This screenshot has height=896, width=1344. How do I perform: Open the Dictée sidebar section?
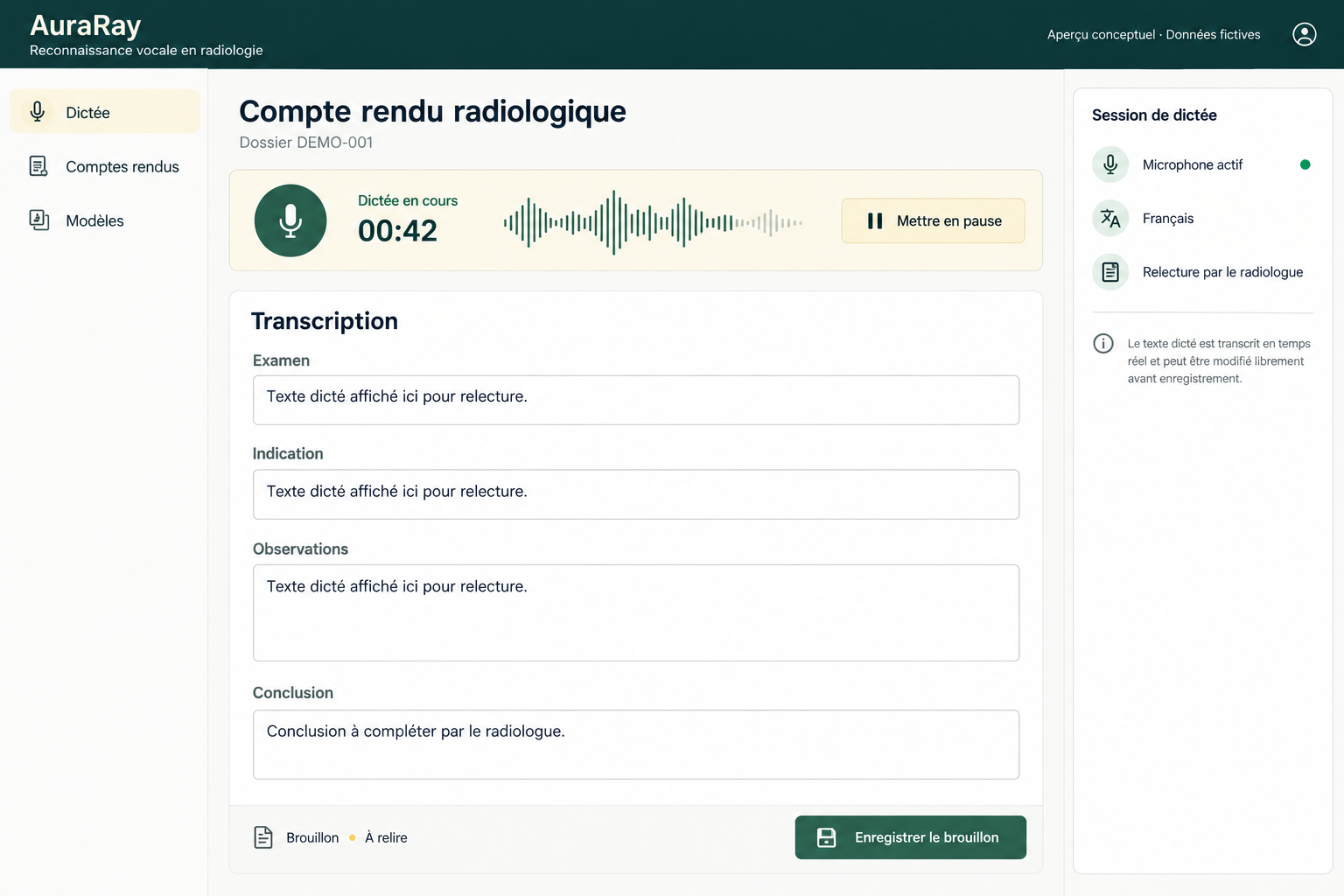[x=105, y=112]
